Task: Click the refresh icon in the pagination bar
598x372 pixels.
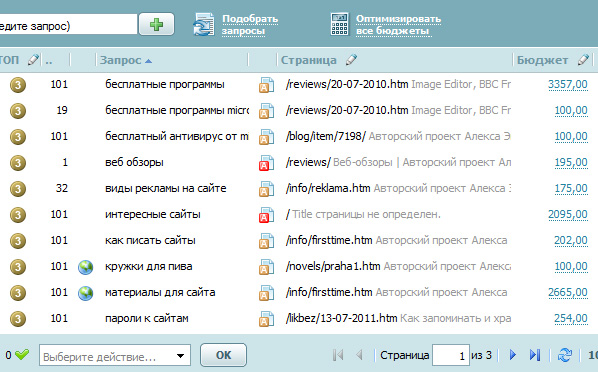Action: (x=564, y=355)
